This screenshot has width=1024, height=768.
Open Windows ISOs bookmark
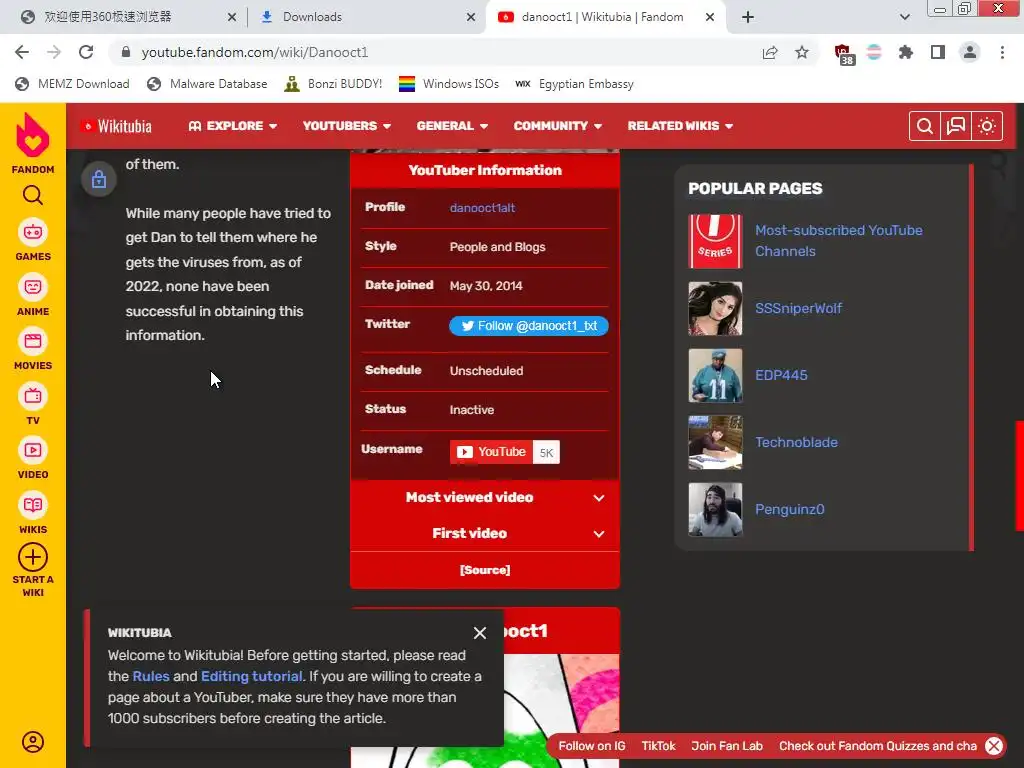click(x=449, y=84)
